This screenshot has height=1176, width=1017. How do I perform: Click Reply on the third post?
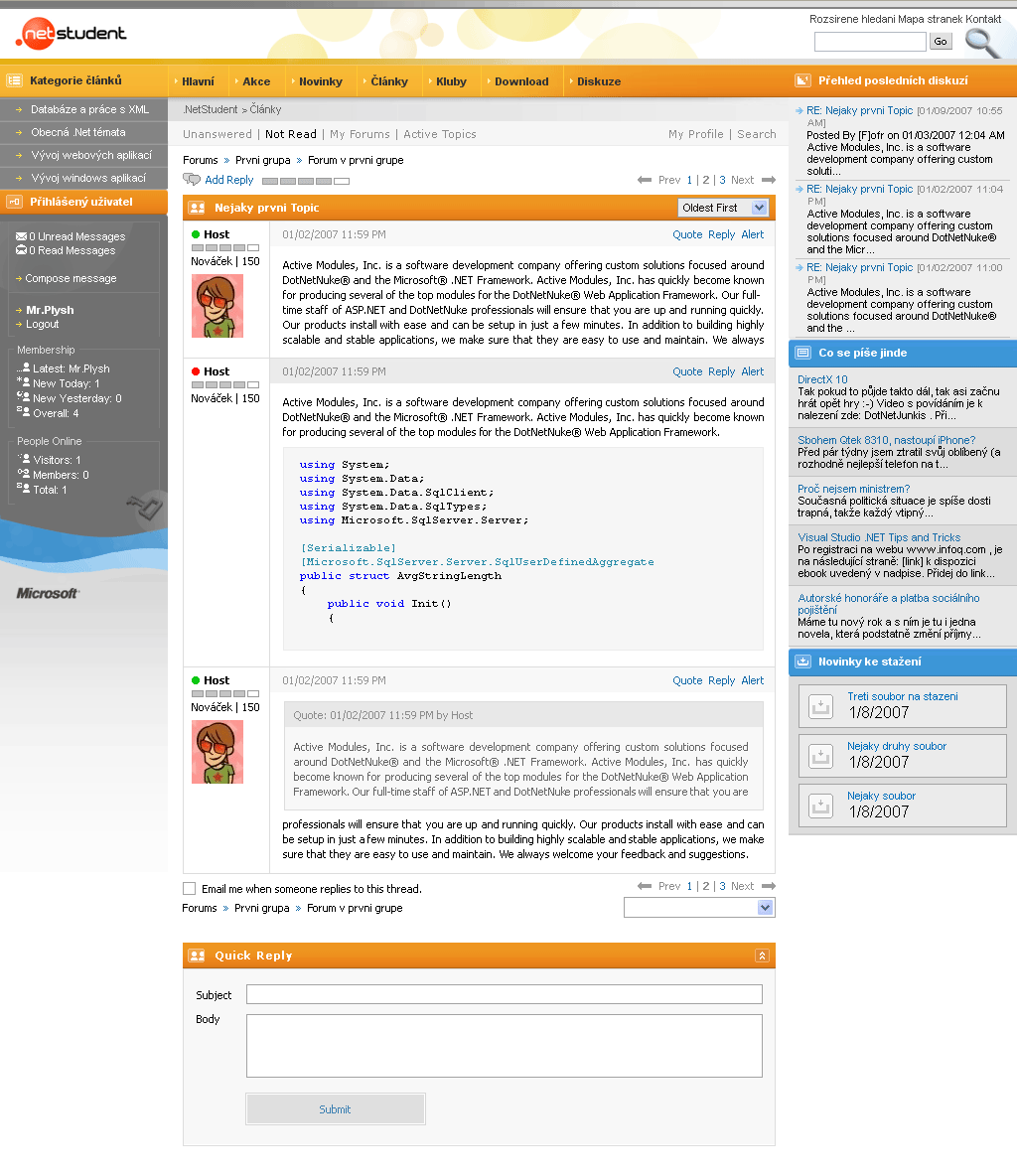coord(721,680)
